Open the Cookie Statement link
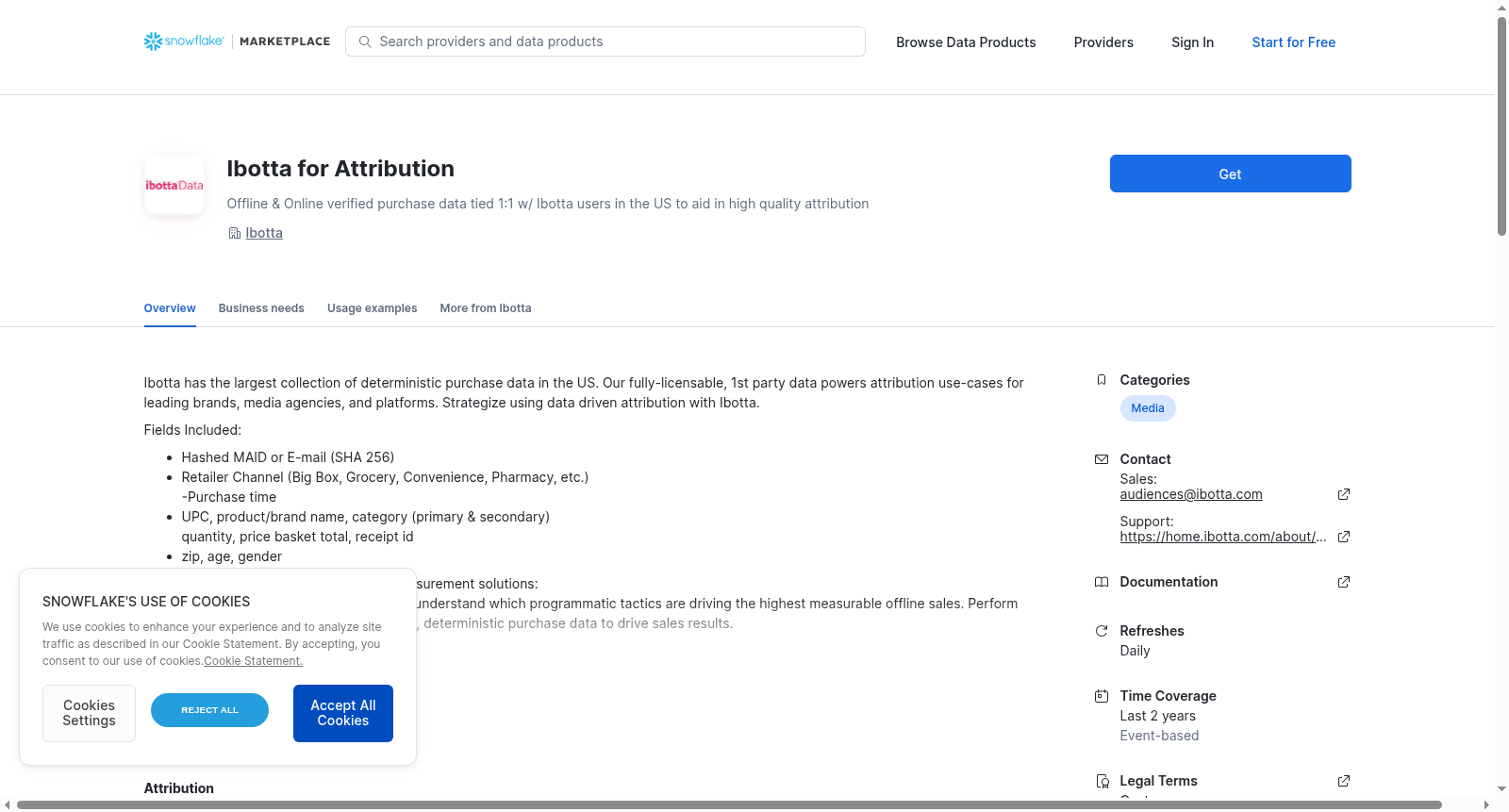Viewport: 1509px width, 812px height. (x=253, y=661)
